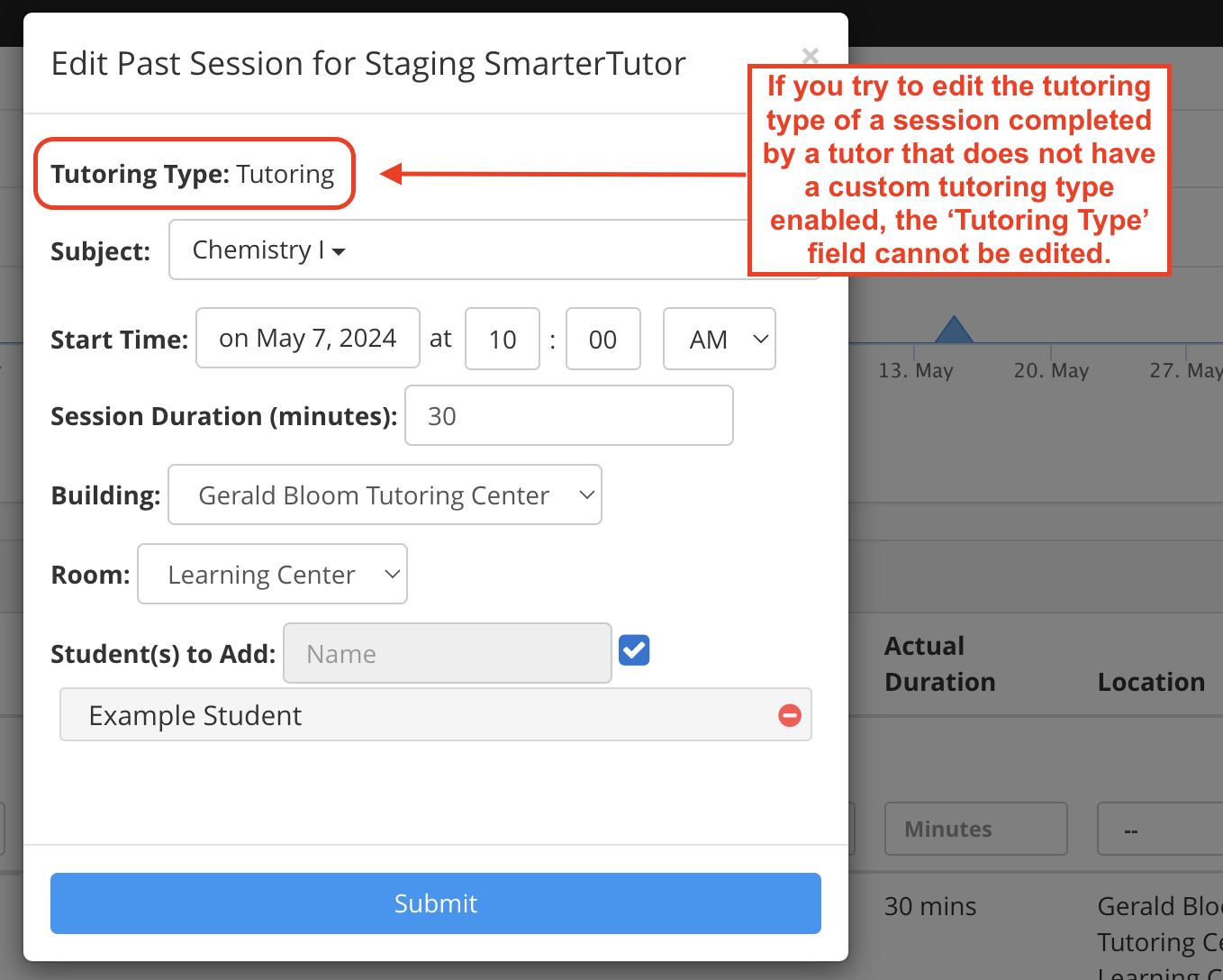Click the Room: field label

(x=90, y=575)
